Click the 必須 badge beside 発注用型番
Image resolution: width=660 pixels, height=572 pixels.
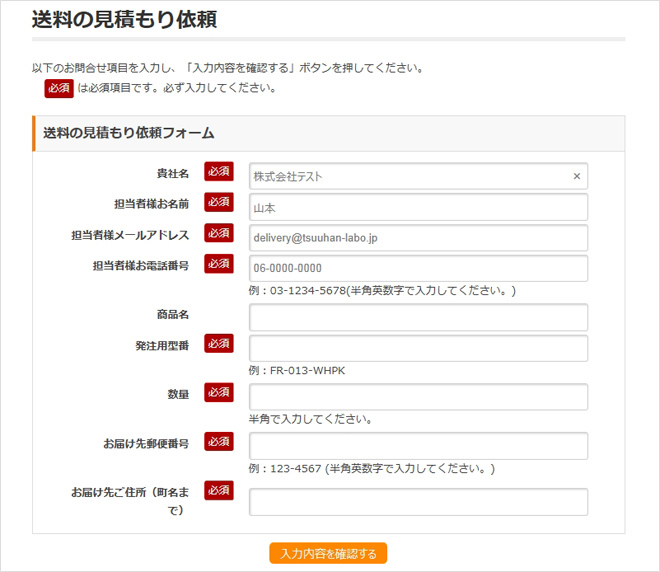coord(219,343)
